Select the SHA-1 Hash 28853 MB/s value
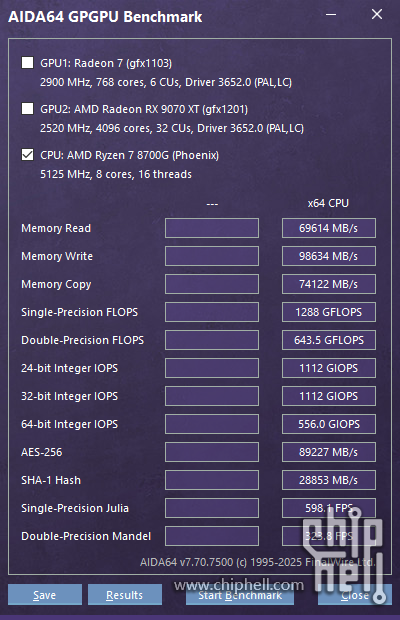Screen dimensions: 400x620 329,480
